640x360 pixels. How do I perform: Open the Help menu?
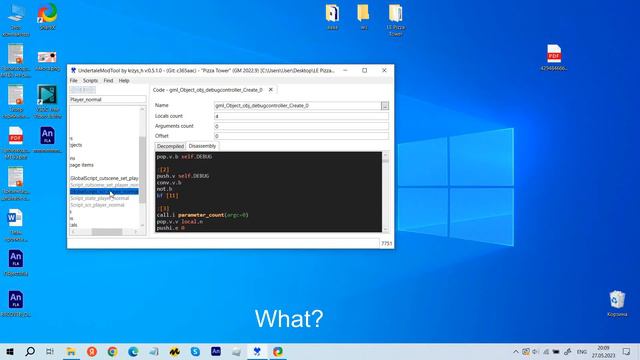pos(124,81)
